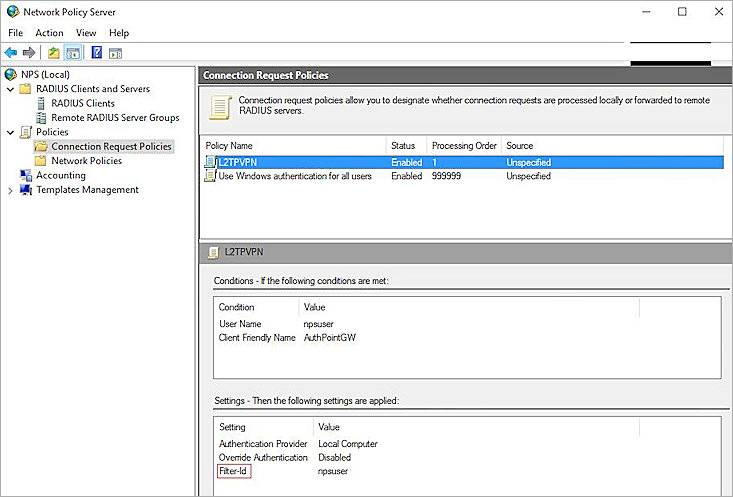This screenshot has width=733, height=497.
Task: Click Enabled status of L2TPVPN row
Action: [406, 162]
